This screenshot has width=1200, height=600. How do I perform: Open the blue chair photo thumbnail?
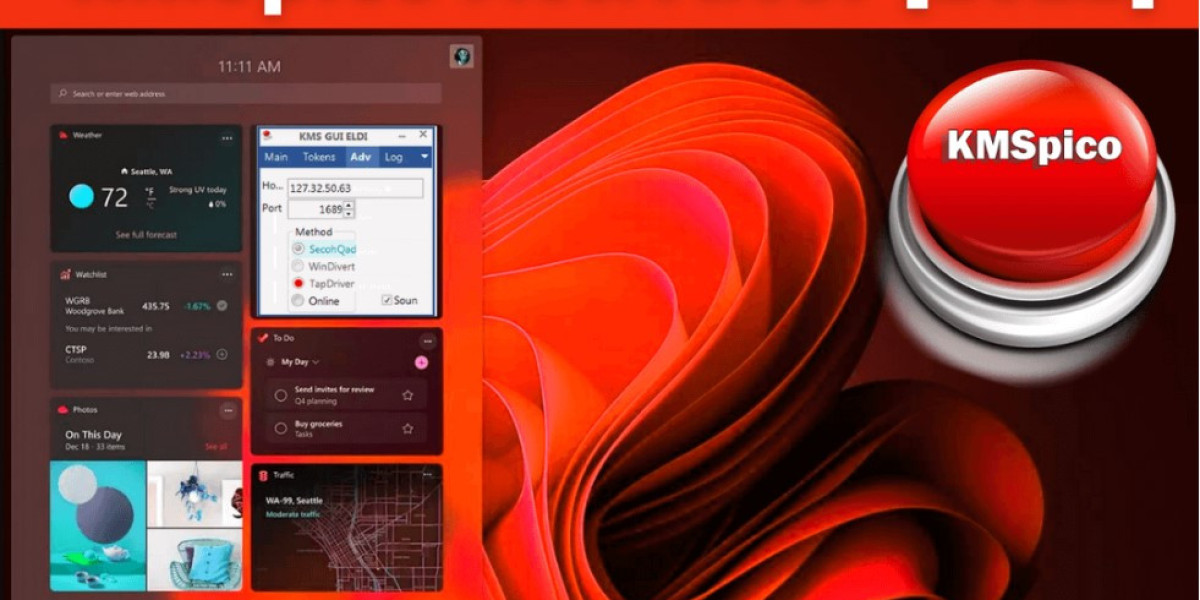tap(195, 561)
